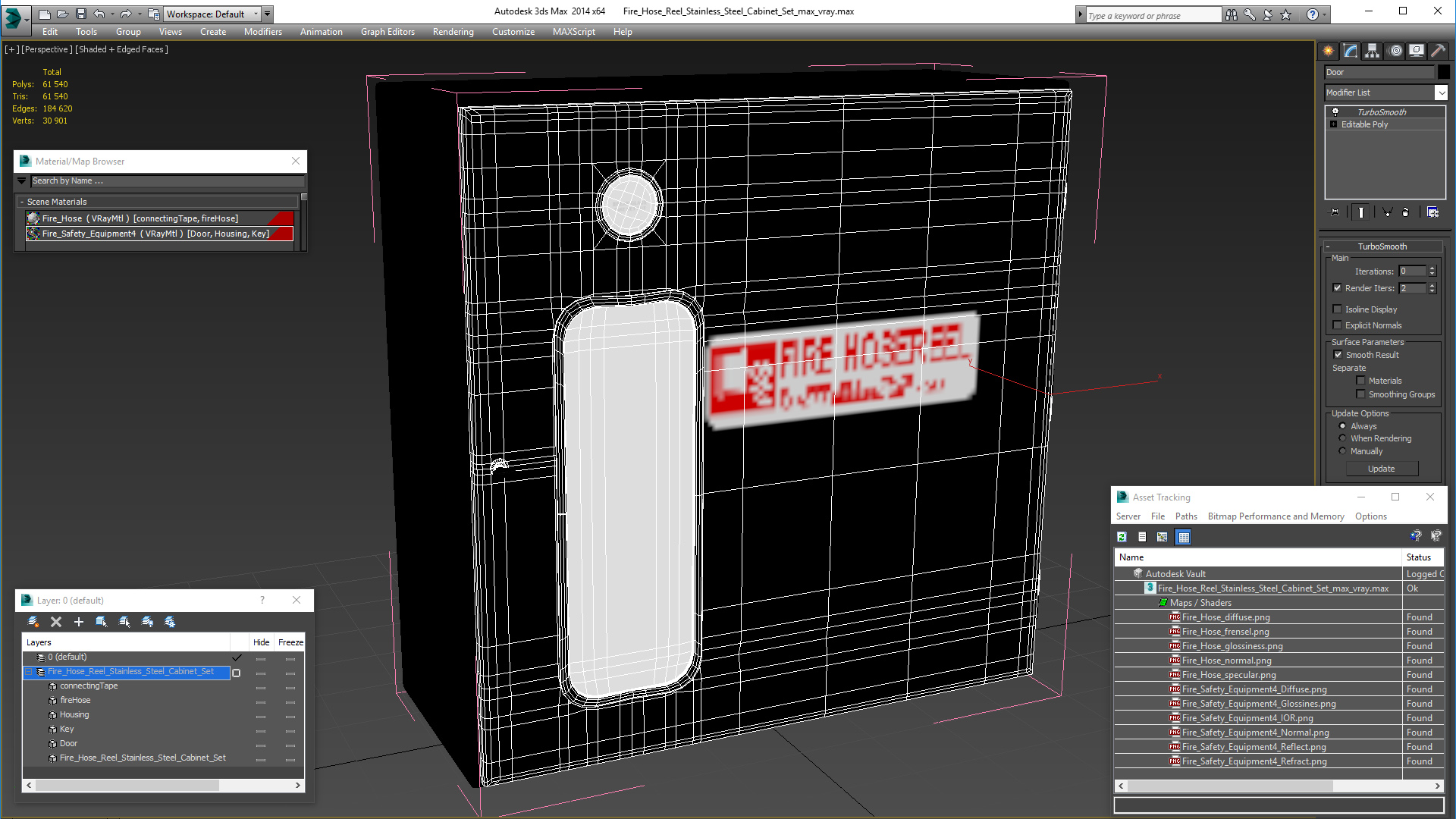Click Asset Tracking horizontal scrollbar
Screen dimensions: 1456x819
pyautogui.click(x=1279, y=786)
